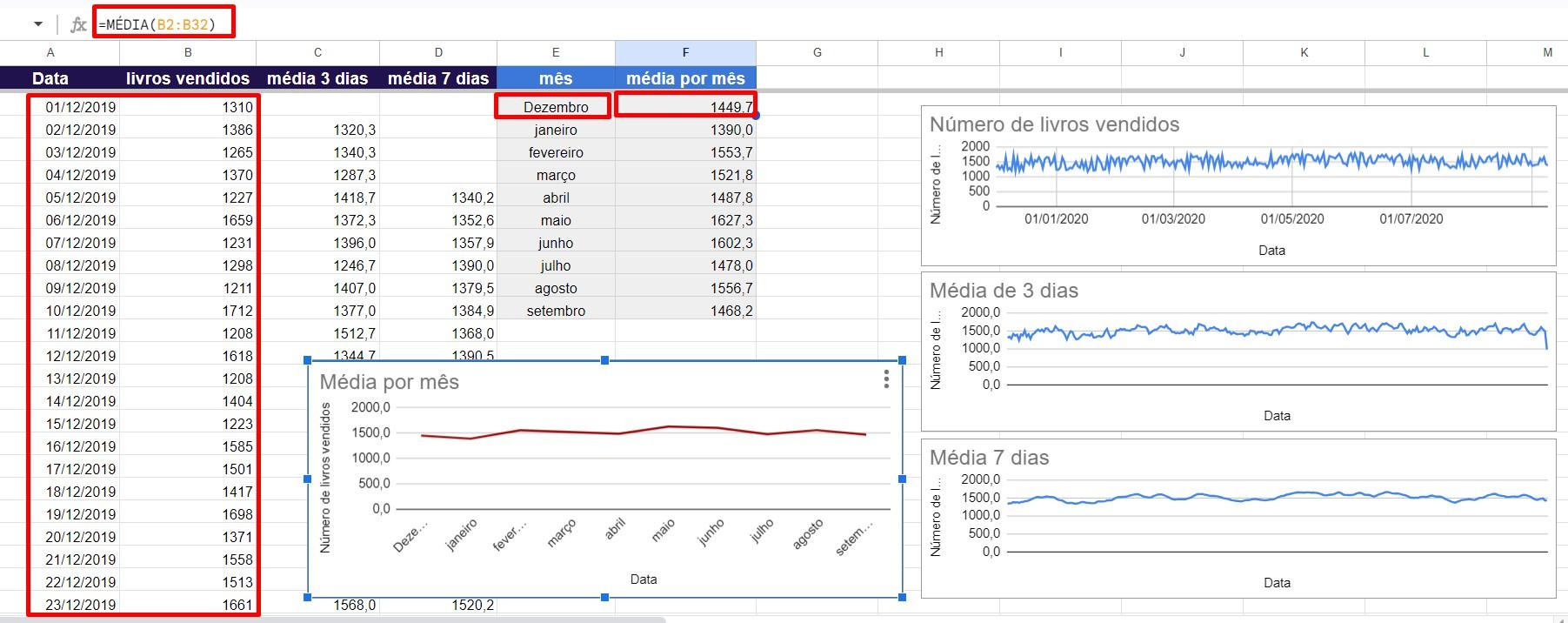Select the agosto cell

(556, 288)
